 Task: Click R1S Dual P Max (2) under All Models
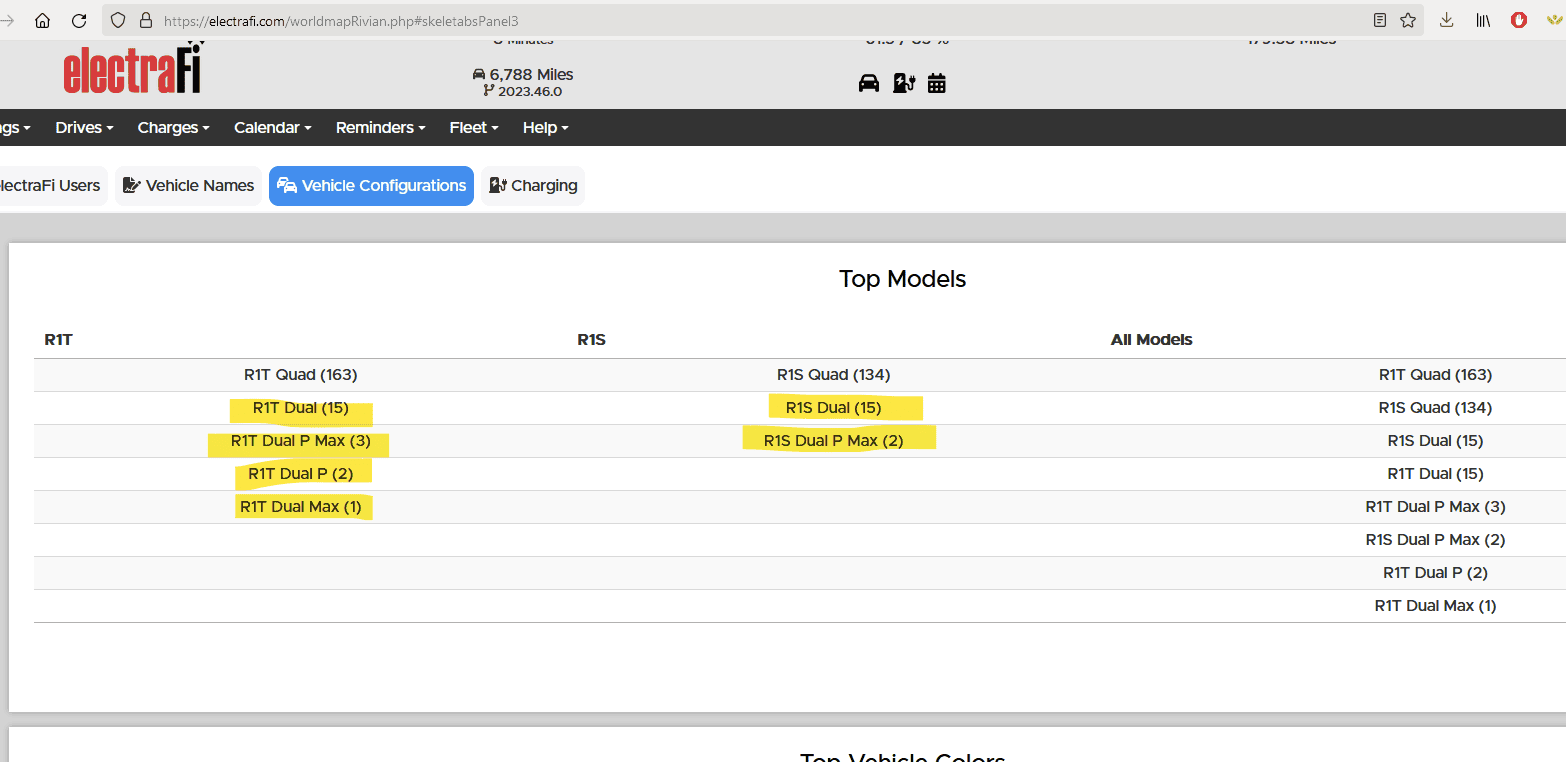[x=1436, y=540]
